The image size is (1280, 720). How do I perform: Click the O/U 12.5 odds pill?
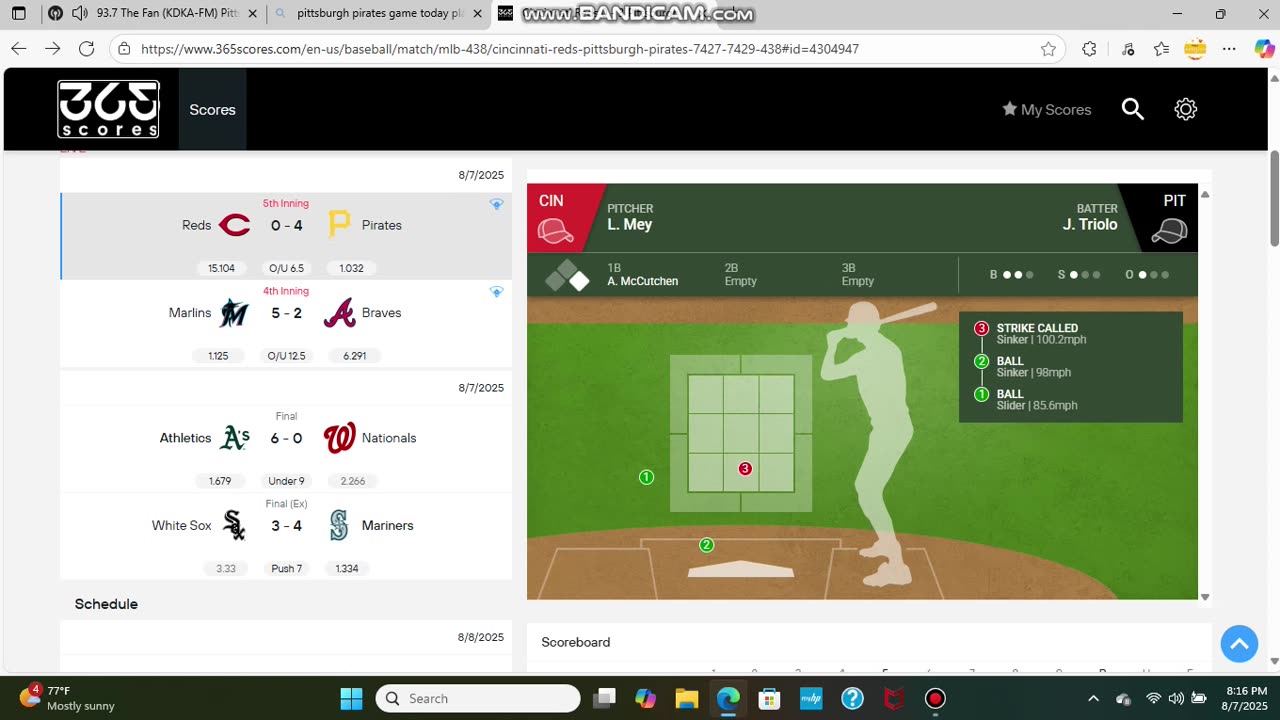(x=286, y=356)
